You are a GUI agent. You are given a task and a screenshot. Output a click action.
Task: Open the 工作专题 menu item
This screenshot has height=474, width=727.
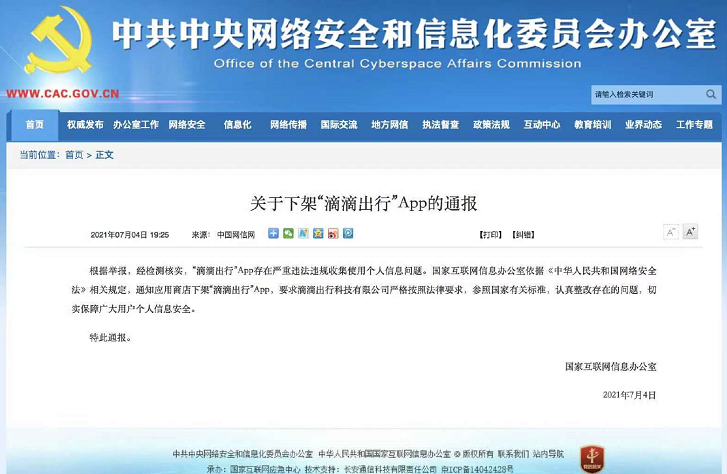click(x=695, y=125)
